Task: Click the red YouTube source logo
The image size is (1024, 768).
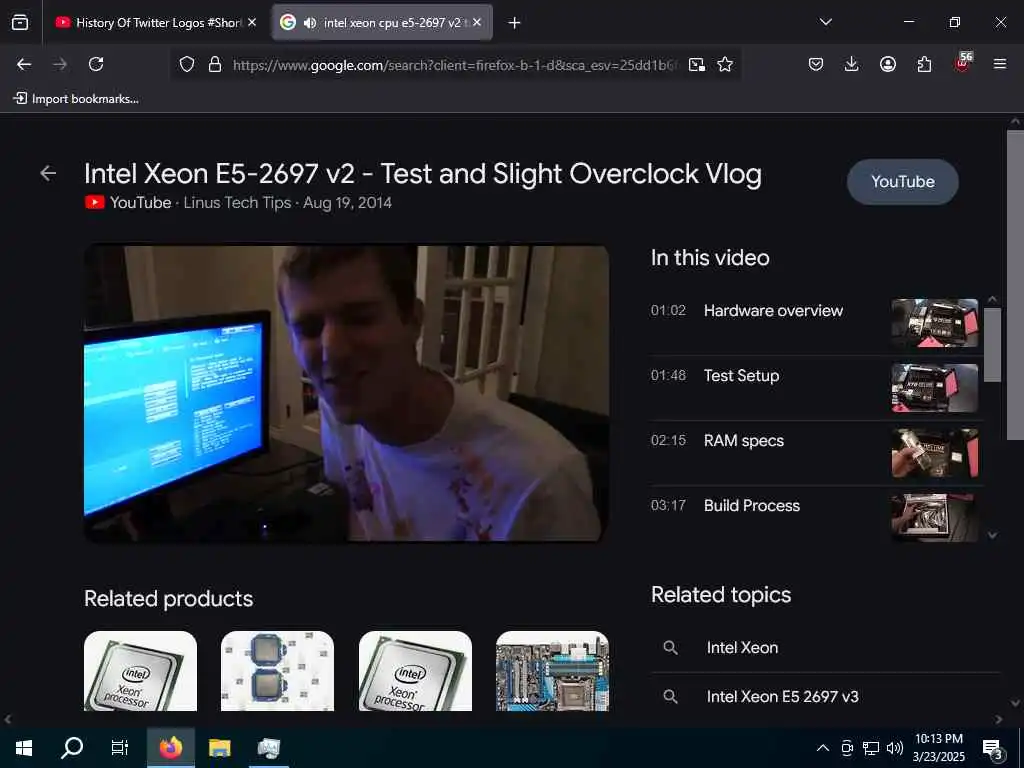Action: point(95,202)
